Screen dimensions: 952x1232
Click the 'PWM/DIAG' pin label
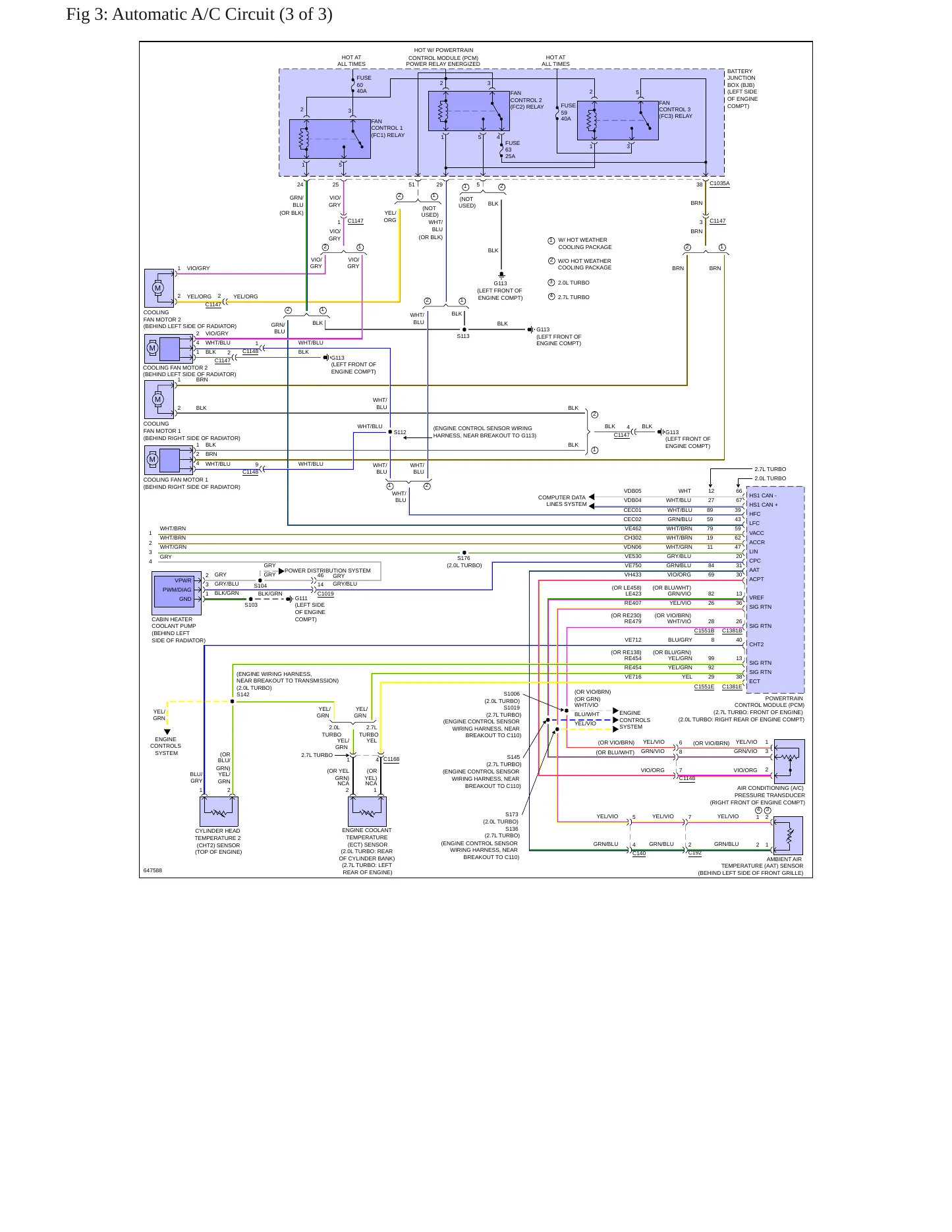click(177, 590)
